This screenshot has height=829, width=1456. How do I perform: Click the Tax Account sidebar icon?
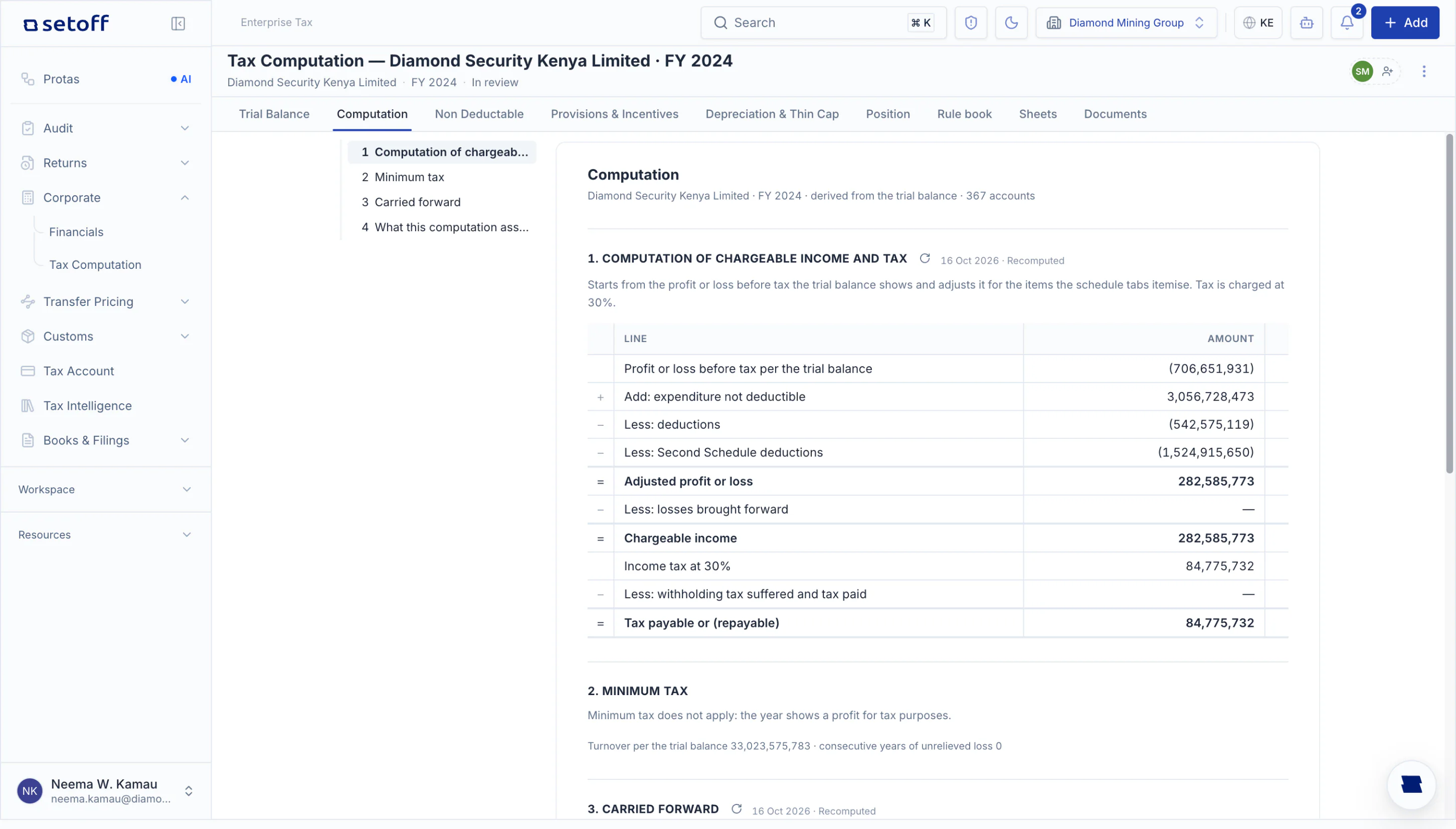click(27, 371)
